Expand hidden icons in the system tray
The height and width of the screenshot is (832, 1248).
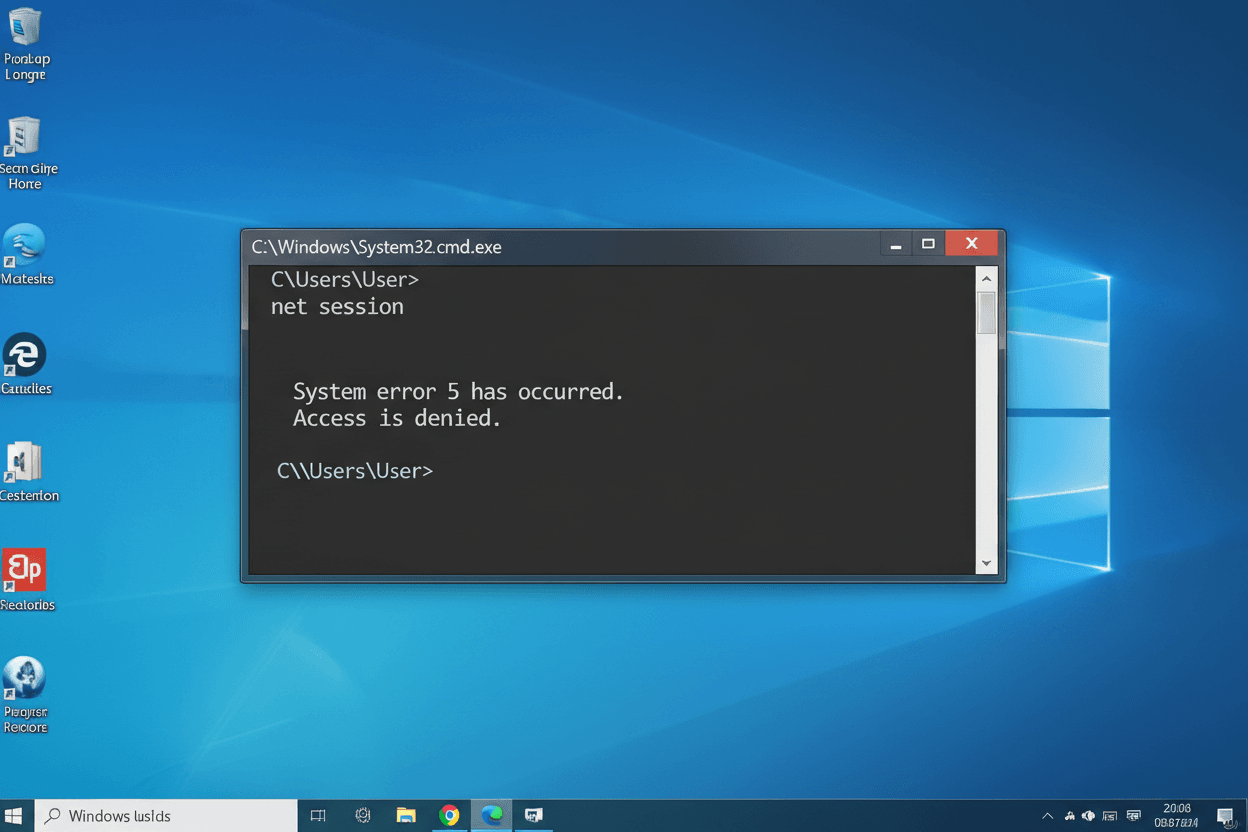[x=1047, y=815]
